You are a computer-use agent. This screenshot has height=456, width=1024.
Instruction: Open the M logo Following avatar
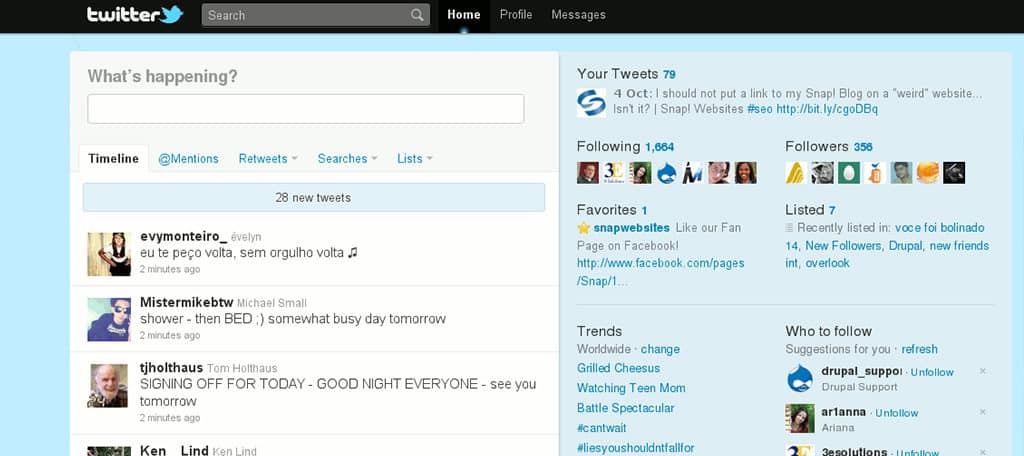(693, 172)
